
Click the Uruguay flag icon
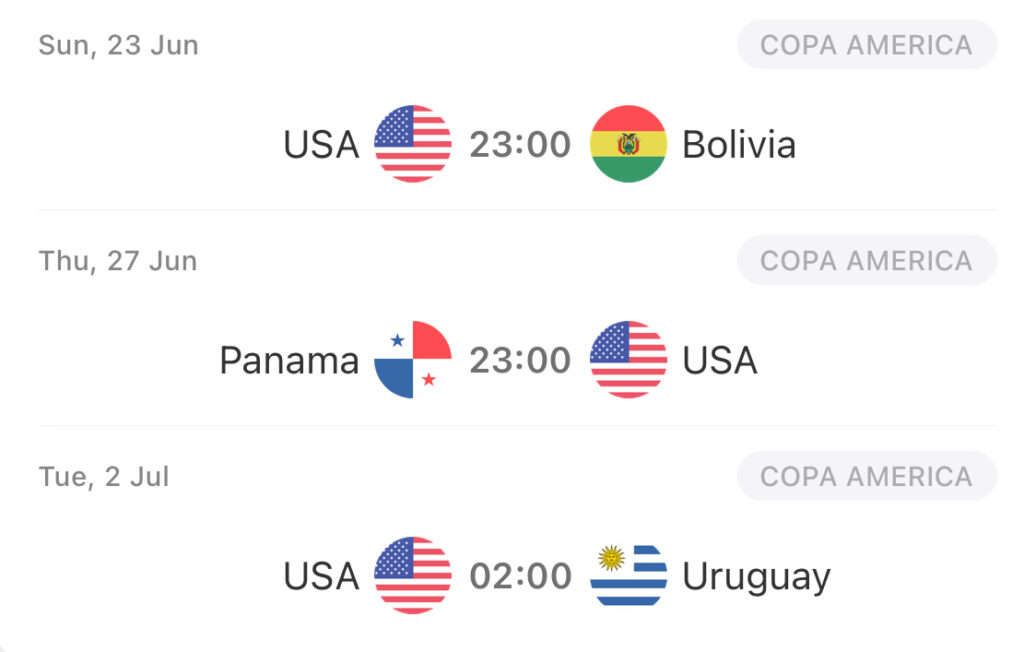[x=628, y=575]
